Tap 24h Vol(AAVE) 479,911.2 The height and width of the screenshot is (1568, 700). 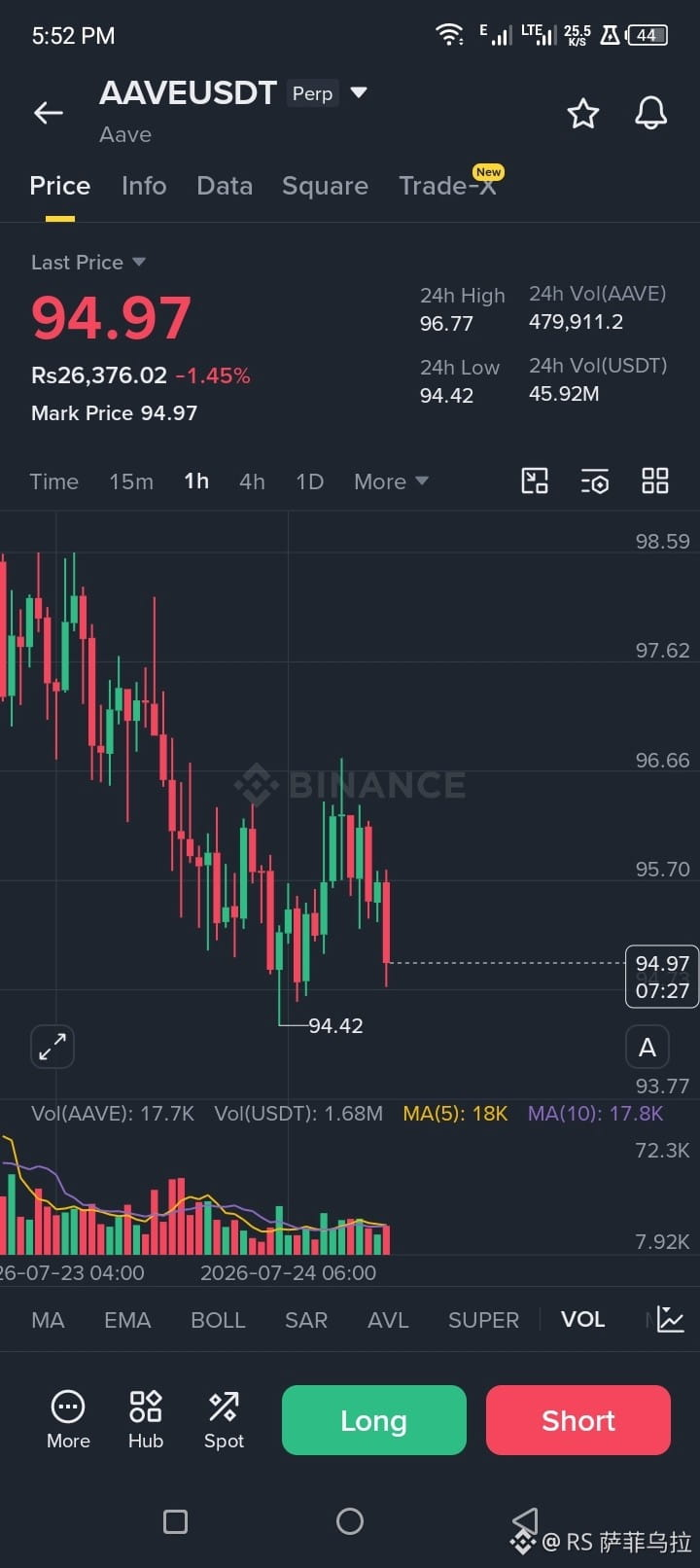577,322
